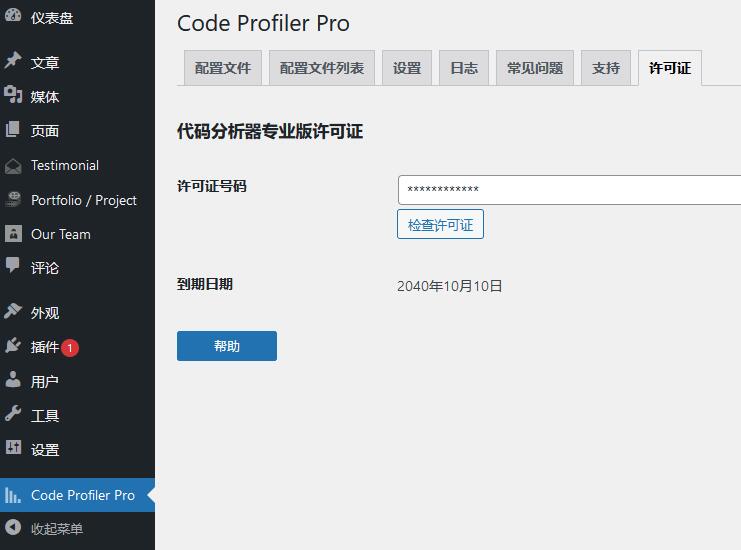Select the 许可证 tab
741x550 pixels.
(670, 68)
